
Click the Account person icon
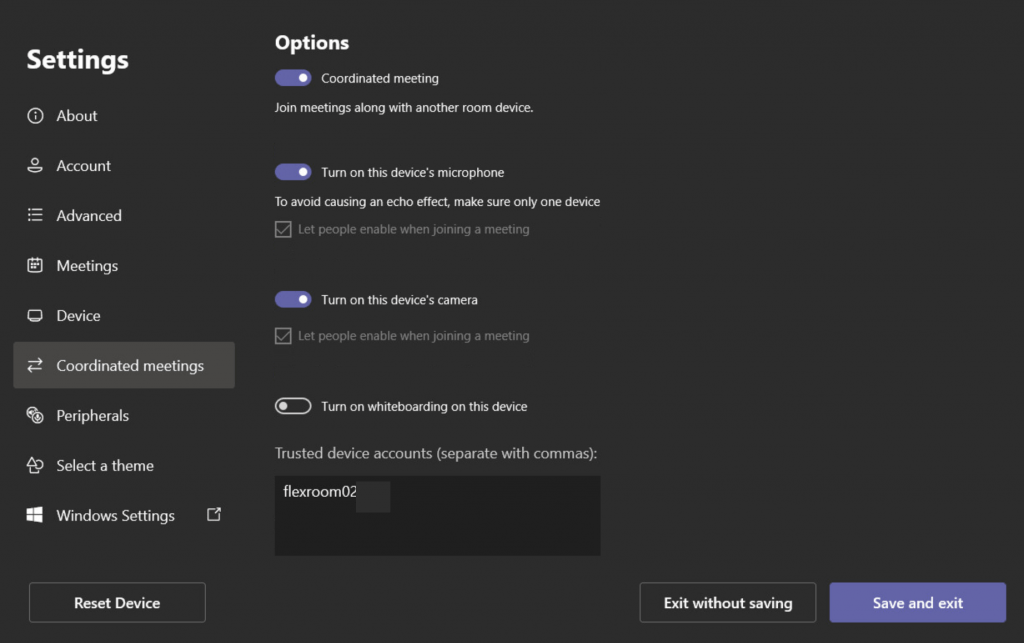click(35, 166)
